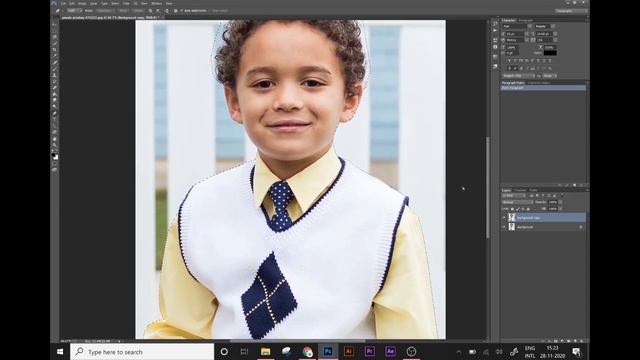Select the Brush tool
The image size is (640, 360).
[54, 69]
